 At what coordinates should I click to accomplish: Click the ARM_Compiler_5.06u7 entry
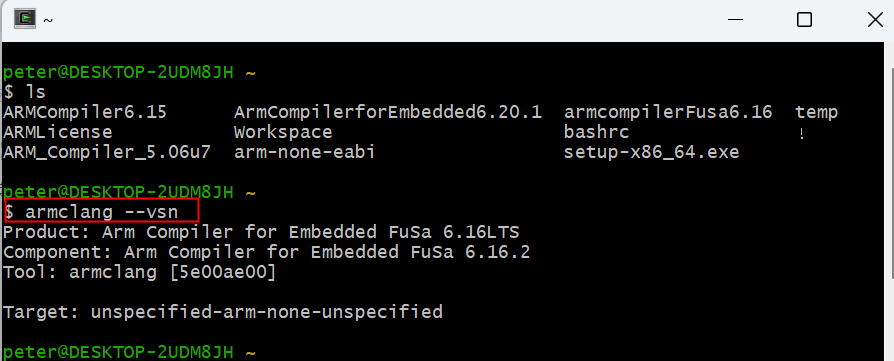(x=107, y=152)
